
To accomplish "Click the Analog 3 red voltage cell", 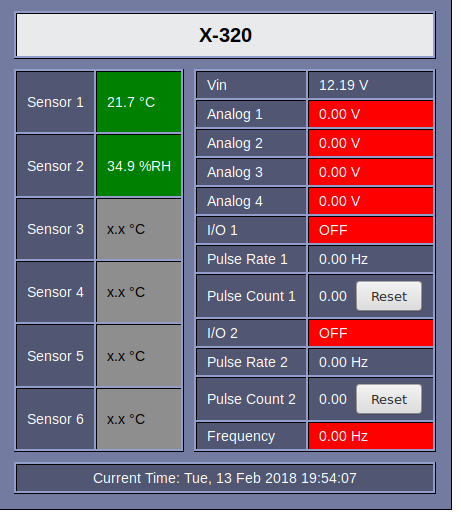I will [370, 172].
